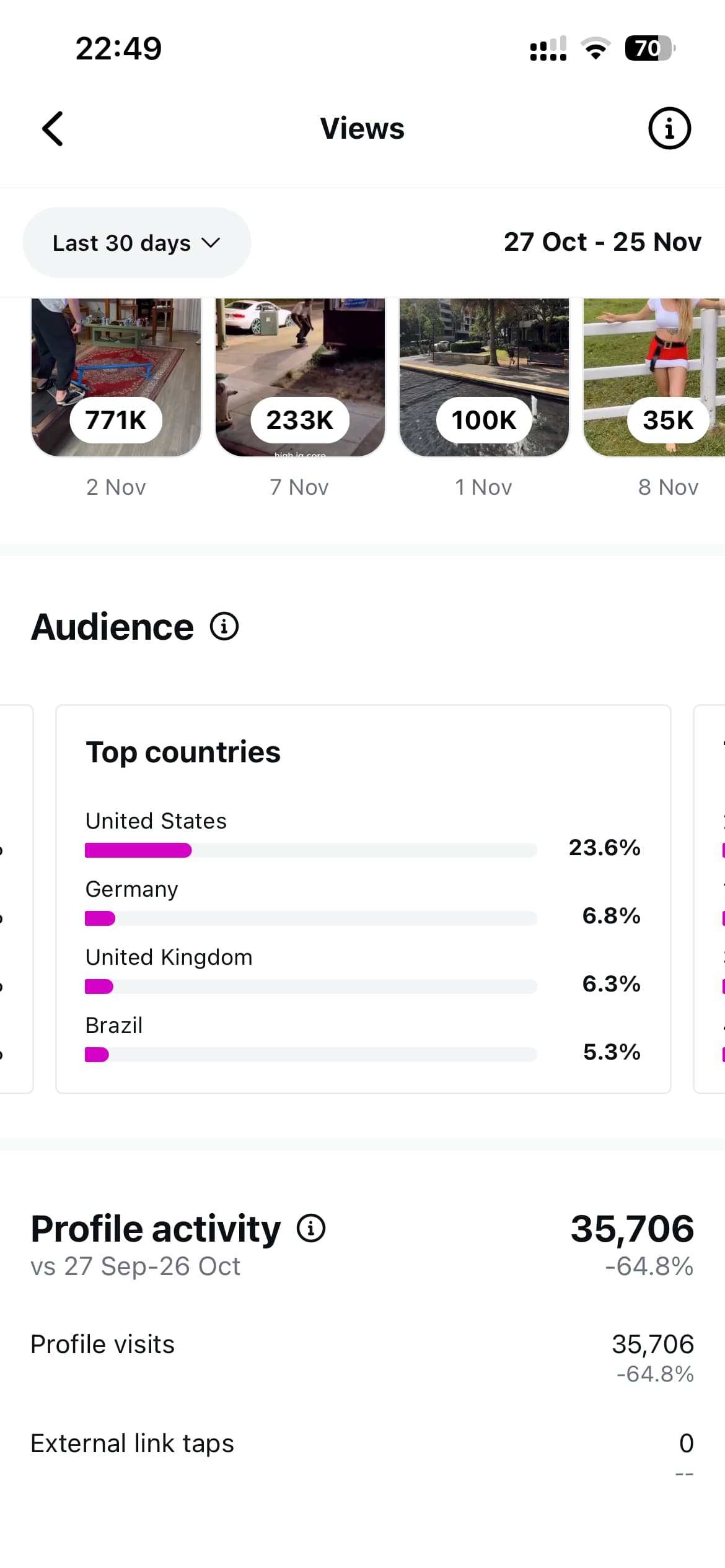Tap the Profile activity info icon
The image size is (725, 1568).
click(311, 1228)
